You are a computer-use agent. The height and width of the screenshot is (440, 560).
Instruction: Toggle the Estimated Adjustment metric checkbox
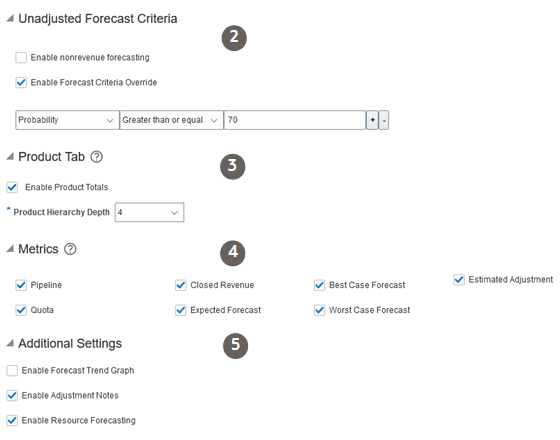459,279
